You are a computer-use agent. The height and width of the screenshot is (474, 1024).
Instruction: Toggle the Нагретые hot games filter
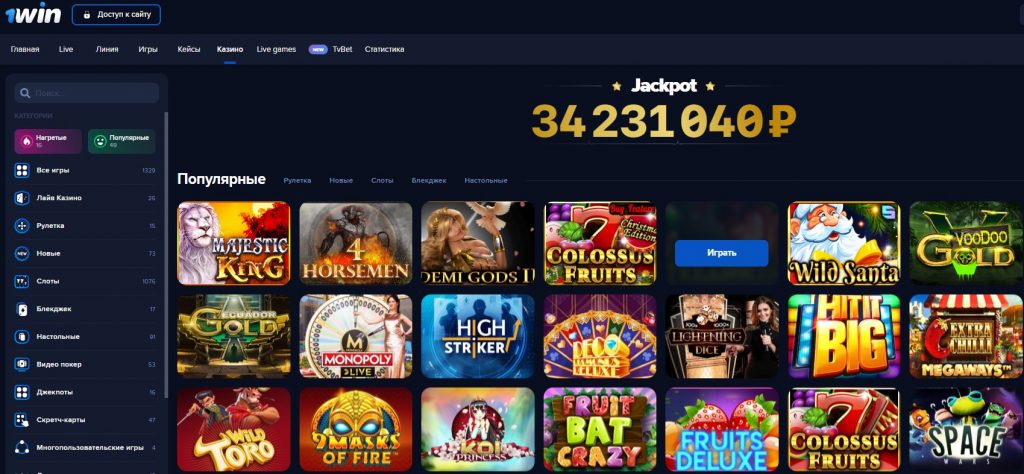[x=48, y=141]
